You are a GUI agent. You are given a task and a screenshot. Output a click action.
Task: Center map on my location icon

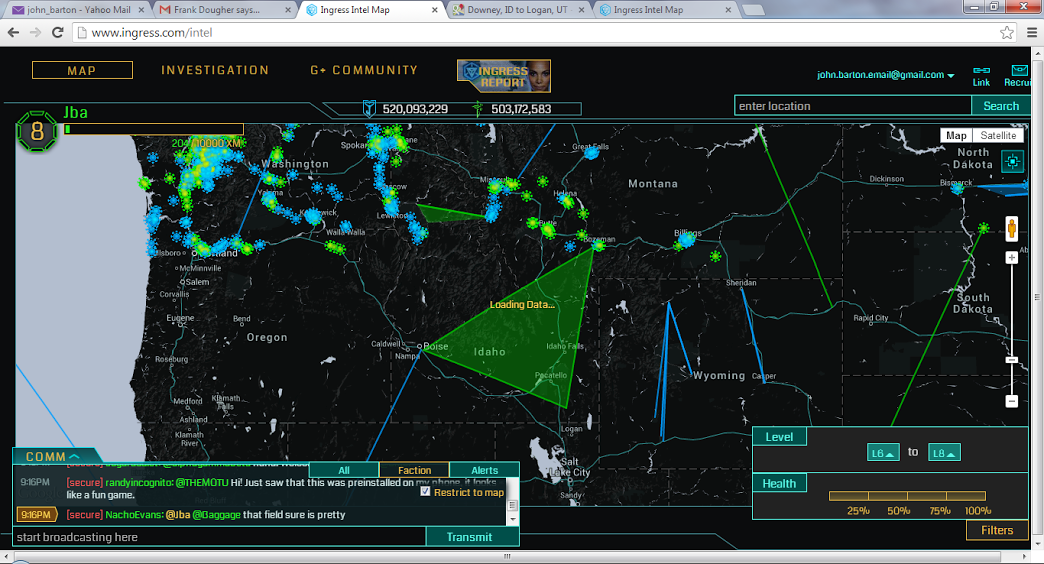coord(1013,161)
